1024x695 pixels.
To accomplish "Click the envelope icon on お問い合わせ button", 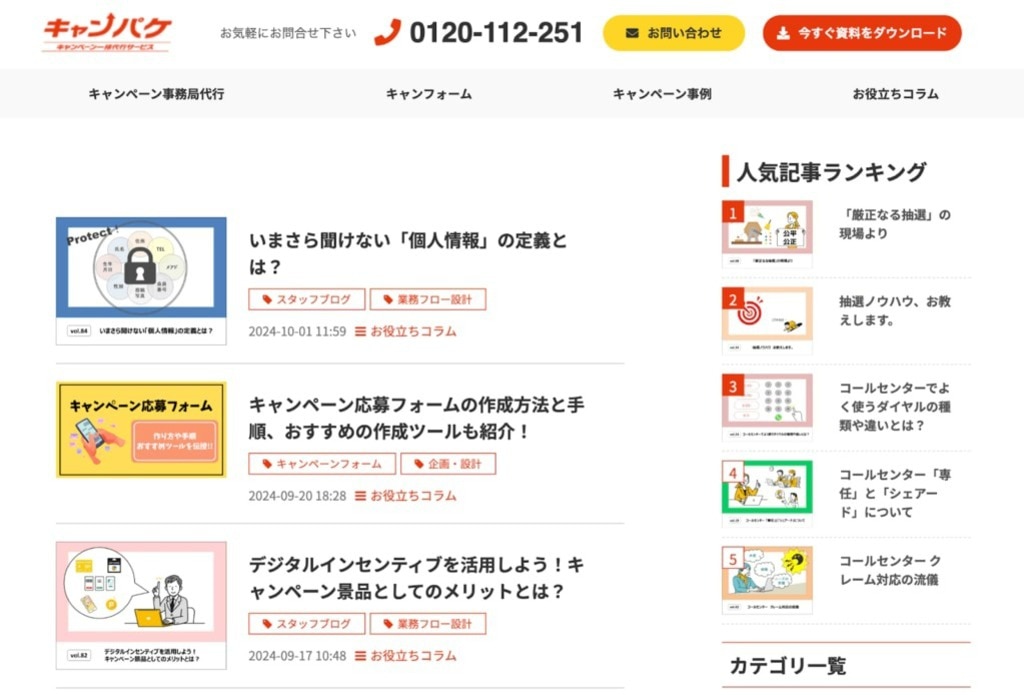I will click(632, 33).
